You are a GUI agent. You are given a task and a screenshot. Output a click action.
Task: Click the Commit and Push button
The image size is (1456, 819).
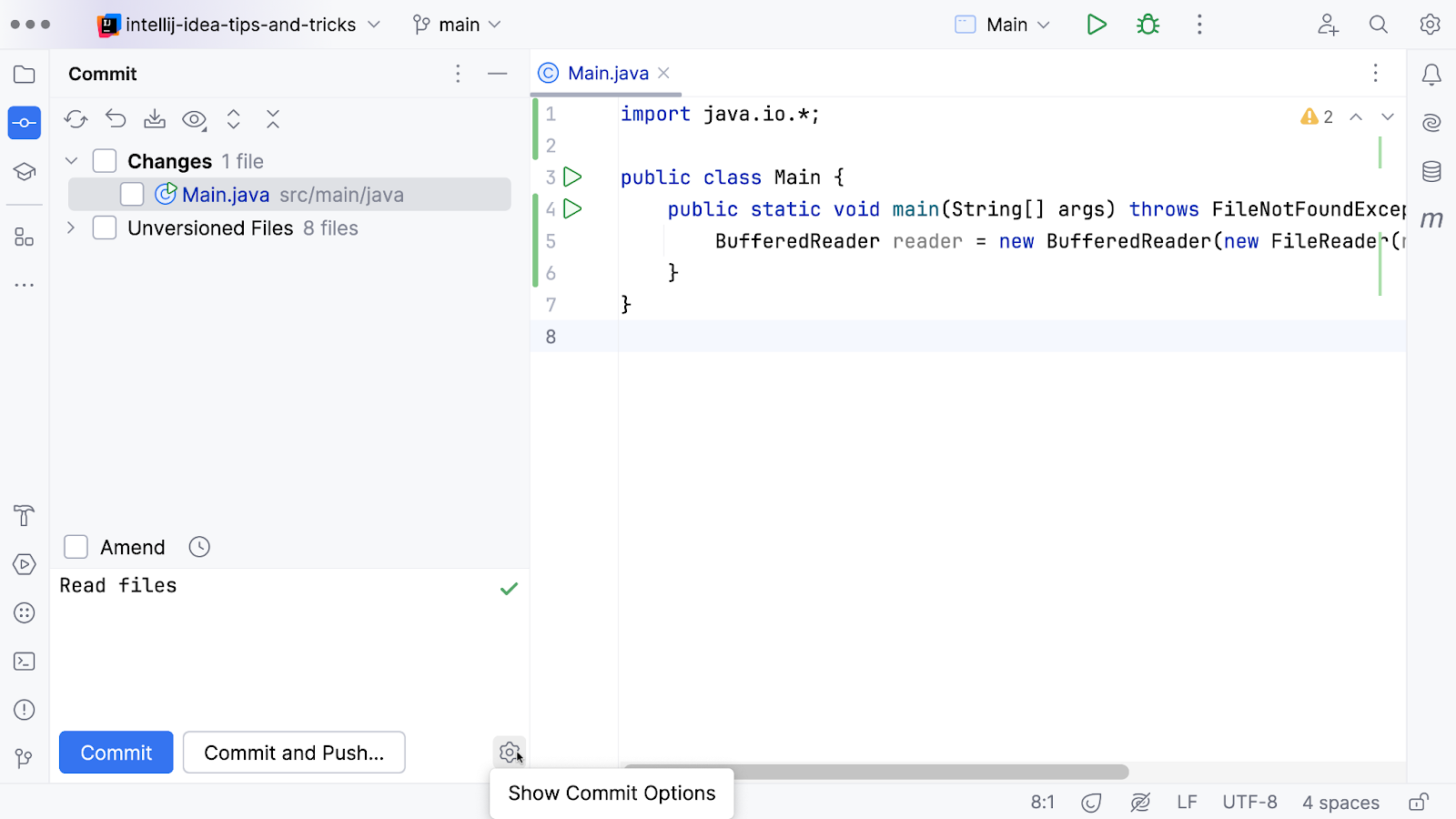click(x=294, y=753)
